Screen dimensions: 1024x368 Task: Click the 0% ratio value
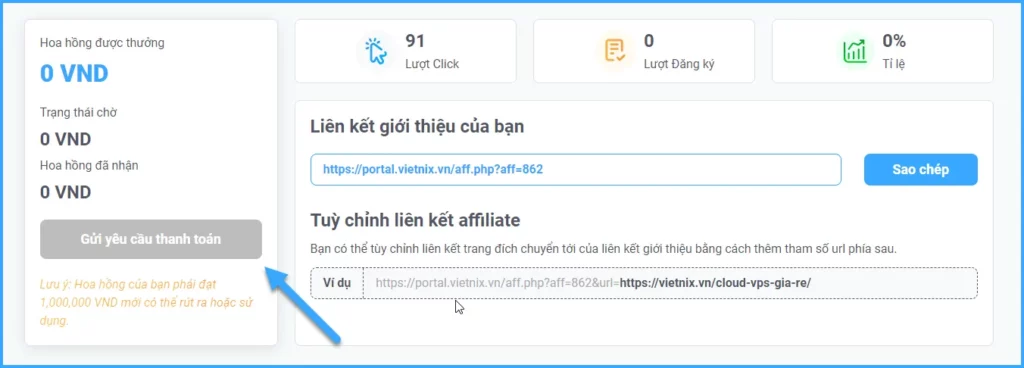[x=894, y=41]
